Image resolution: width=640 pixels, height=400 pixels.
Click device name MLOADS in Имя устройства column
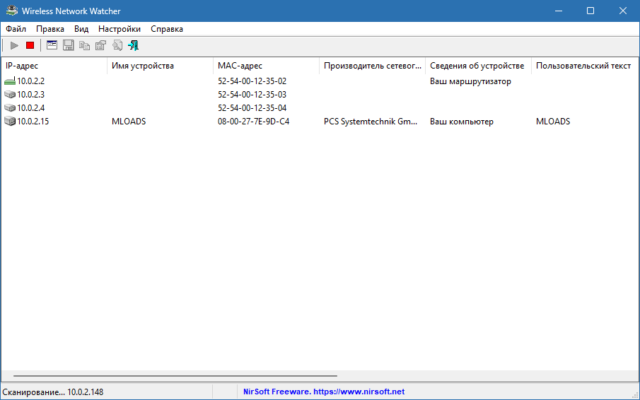coord(129,122)
